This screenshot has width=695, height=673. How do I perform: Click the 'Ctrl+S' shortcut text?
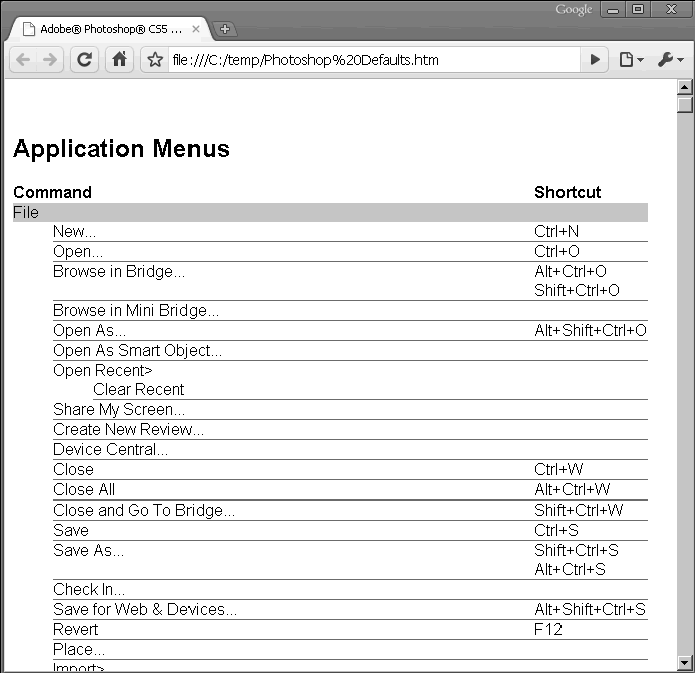[x=556, y=531]
